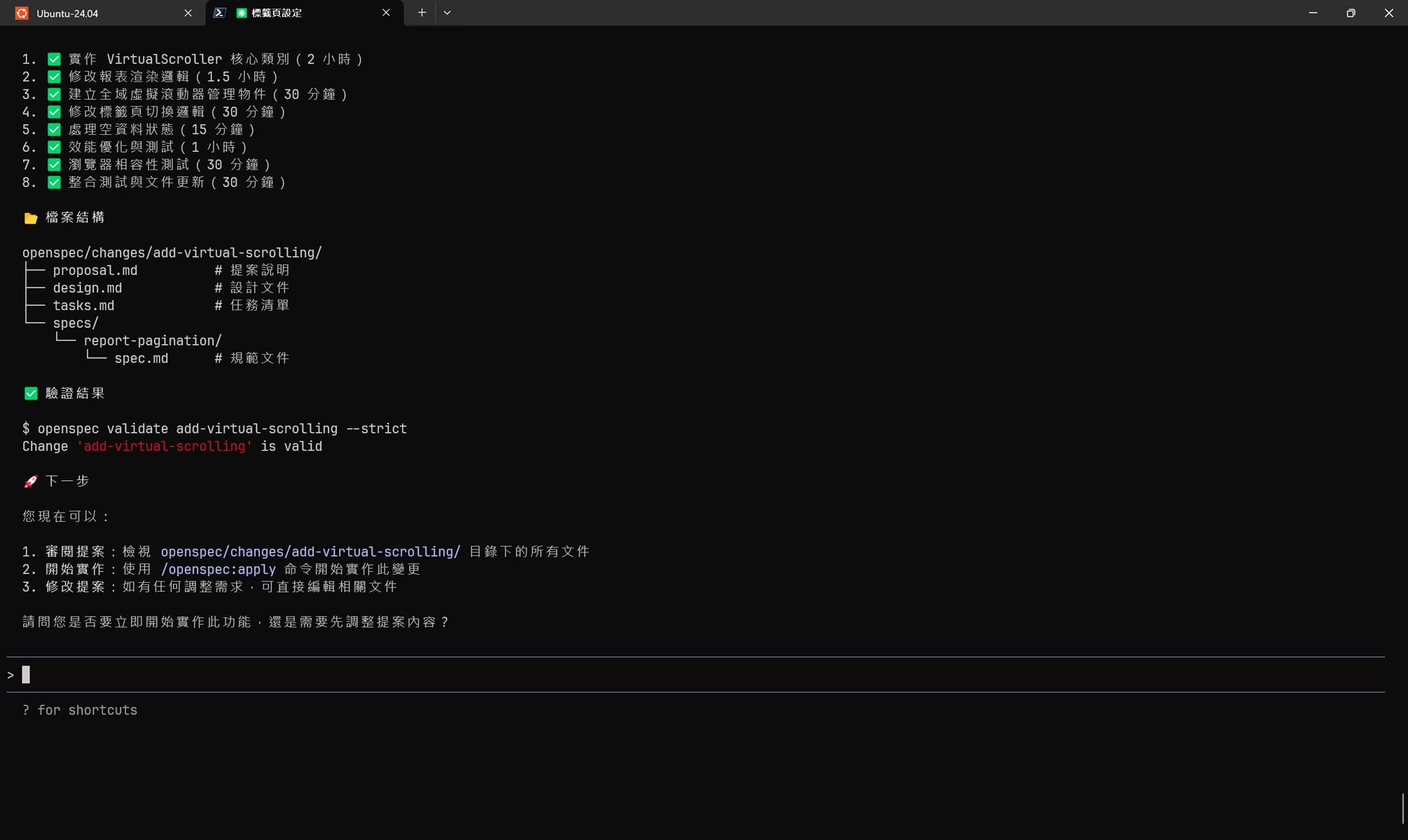Image resolution: width=1408 pixels, height=840 pixels.
Task: Click the openspec validate command line
Action: [x=214, y=429]
